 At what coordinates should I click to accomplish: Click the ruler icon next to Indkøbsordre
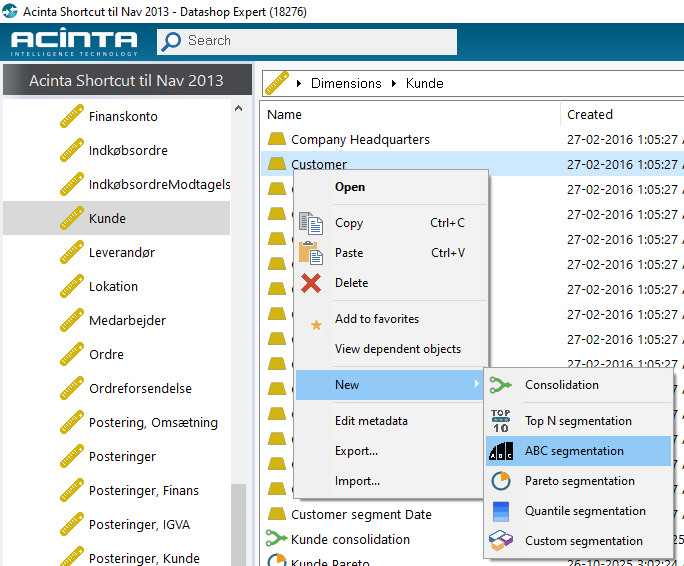tap(72, 151)
